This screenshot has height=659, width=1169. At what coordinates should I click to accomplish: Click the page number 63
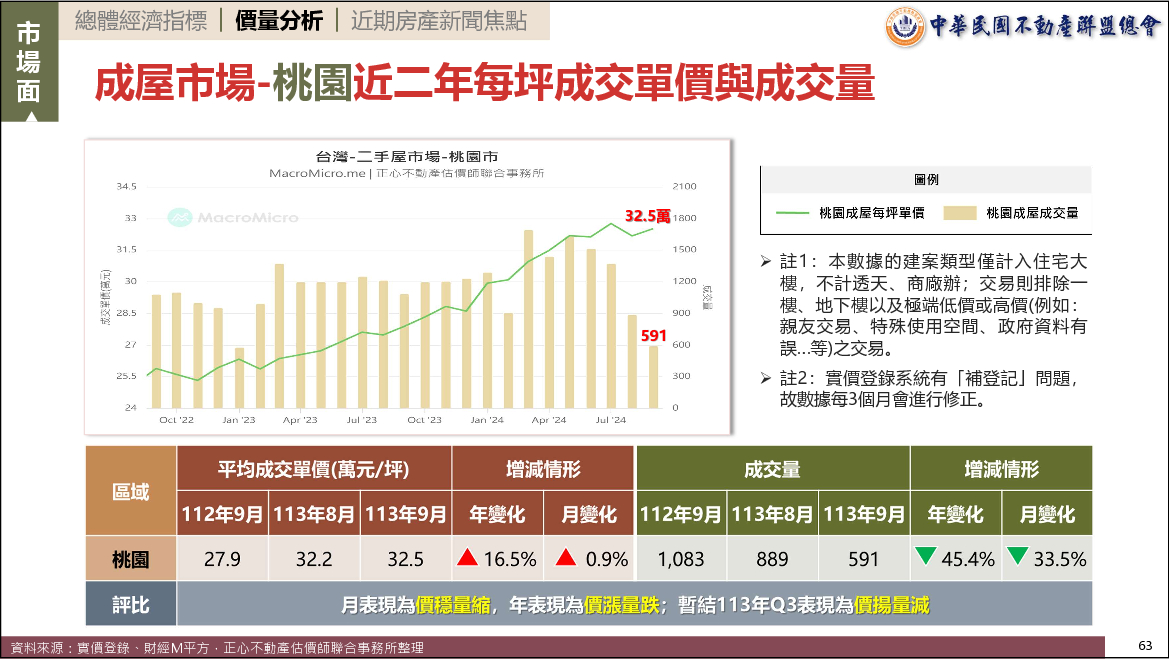tap(1145, 645)
